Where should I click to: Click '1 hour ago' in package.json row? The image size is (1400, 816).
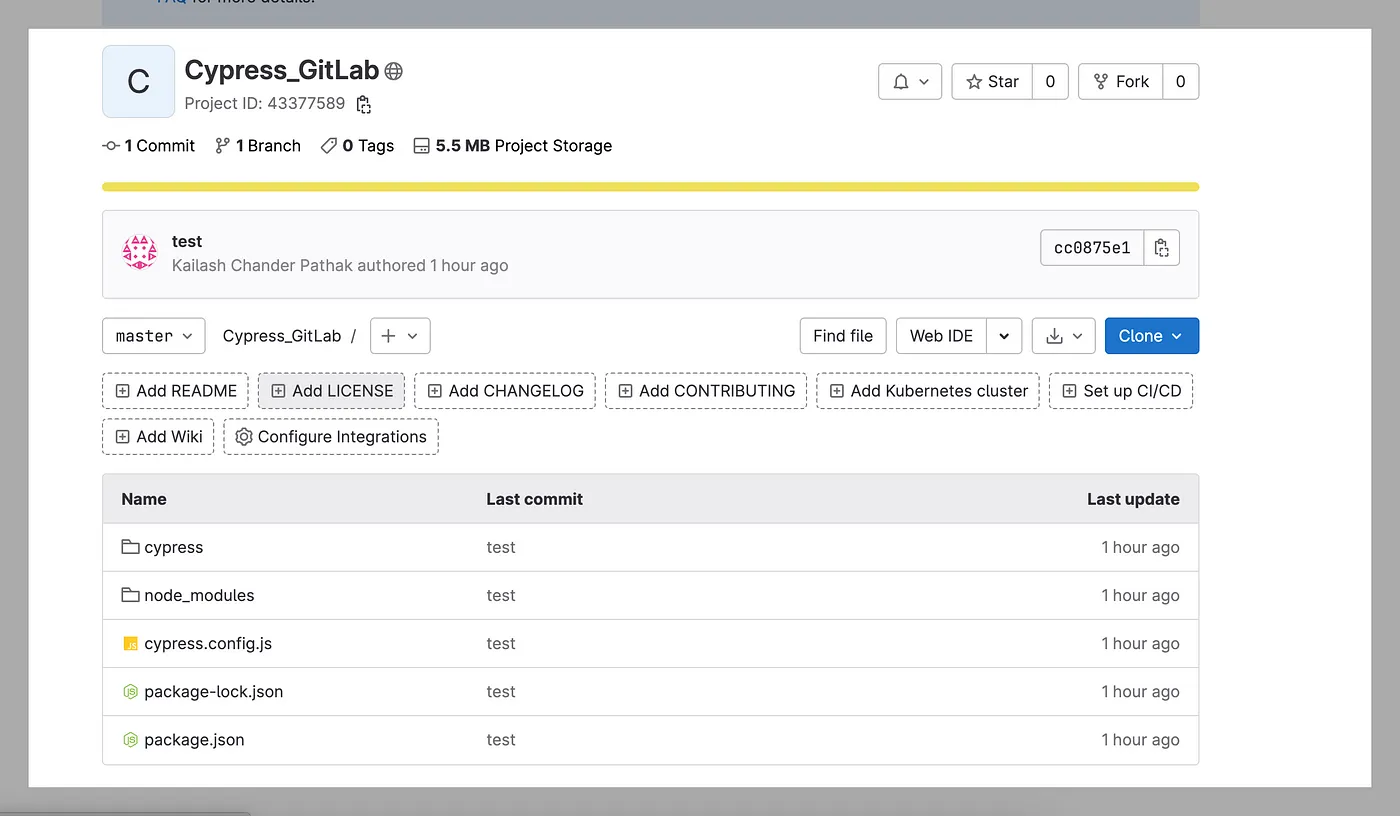1140,740
